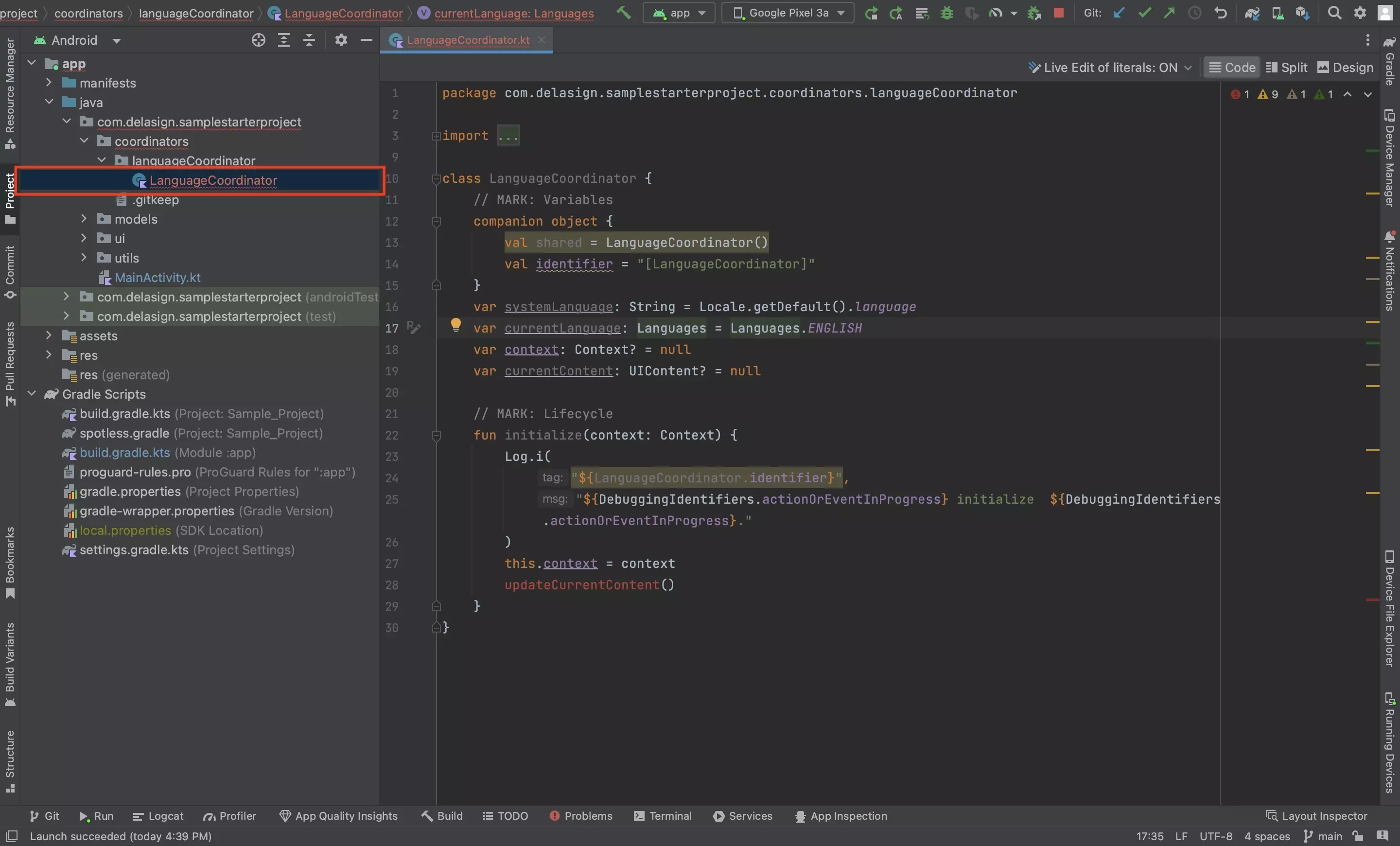
Task: Click the Search Everywhere magnifier icon
Action: (x=1335, y=13)
